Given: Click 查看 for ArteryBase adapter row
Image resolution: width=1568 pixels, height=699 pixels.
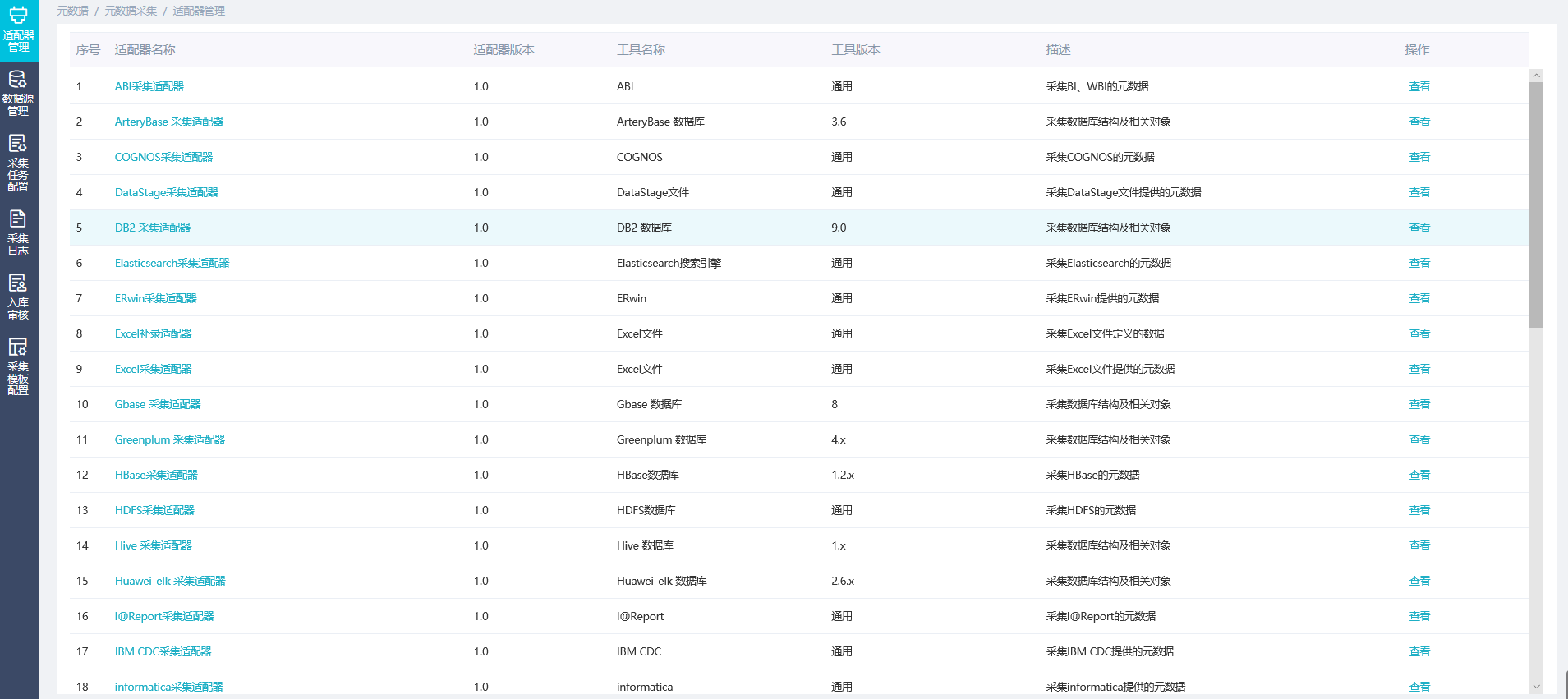Looking at the screenshot, I should click(1419, 122).
